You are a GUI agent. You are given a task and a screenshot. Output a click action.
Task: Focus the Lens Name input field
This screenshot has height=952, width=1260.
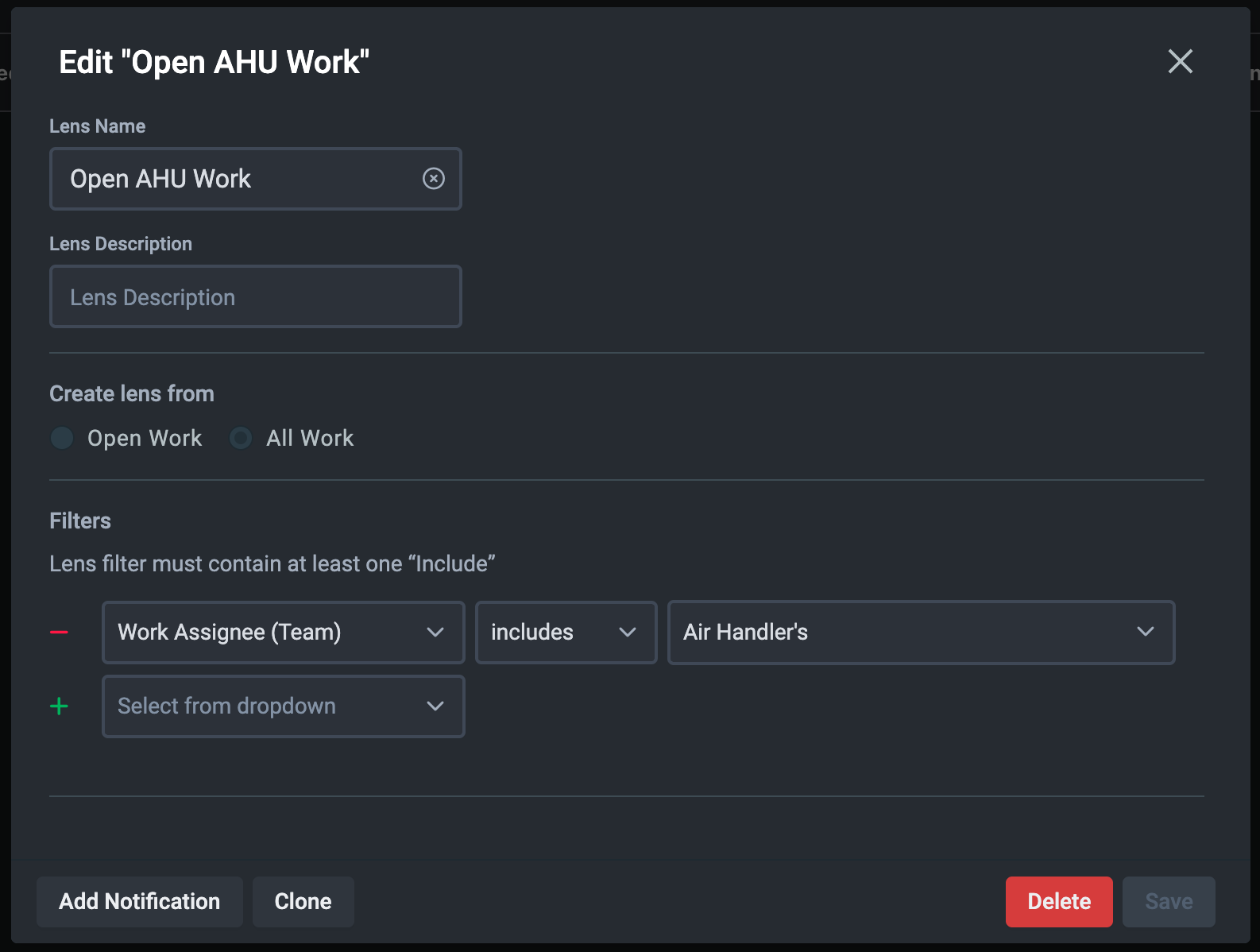pos(238,179)
